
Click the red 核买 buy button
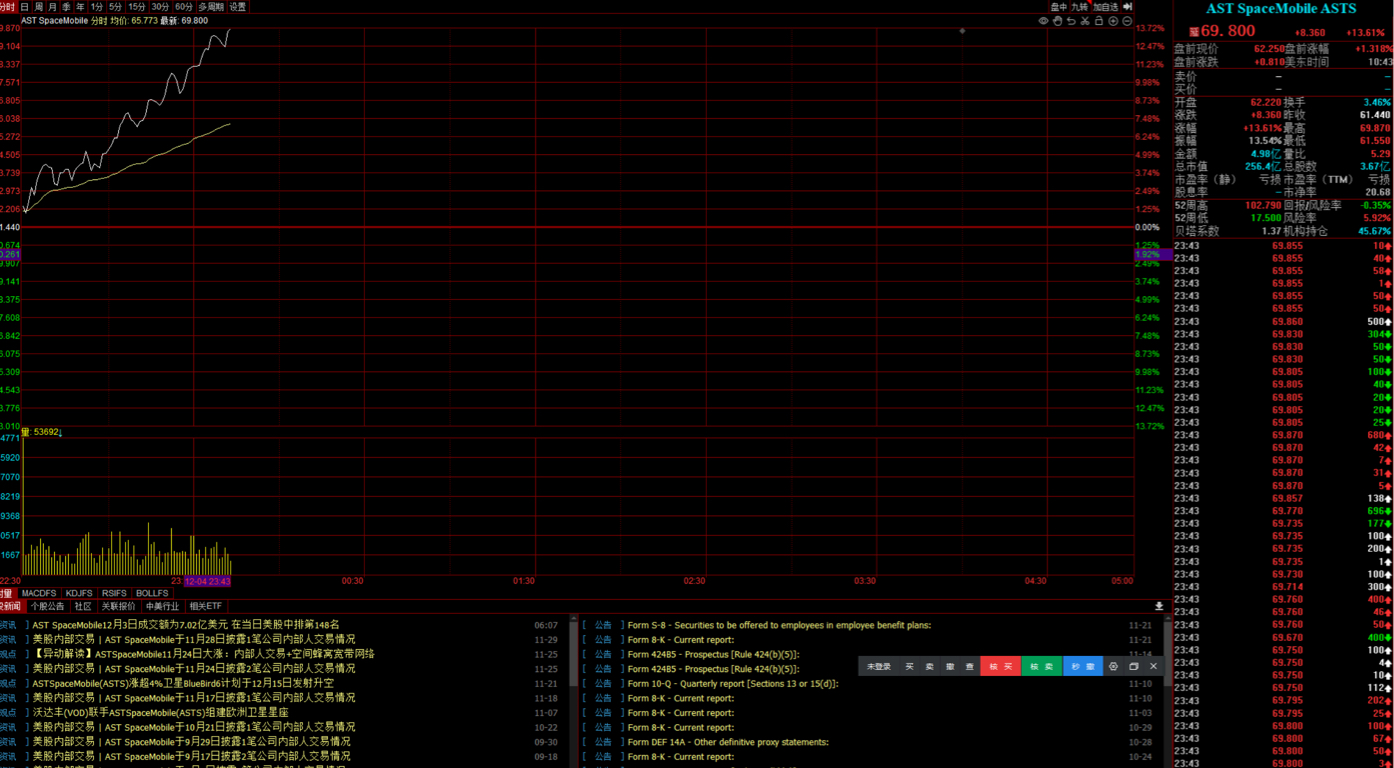[x=1000, y=666]
